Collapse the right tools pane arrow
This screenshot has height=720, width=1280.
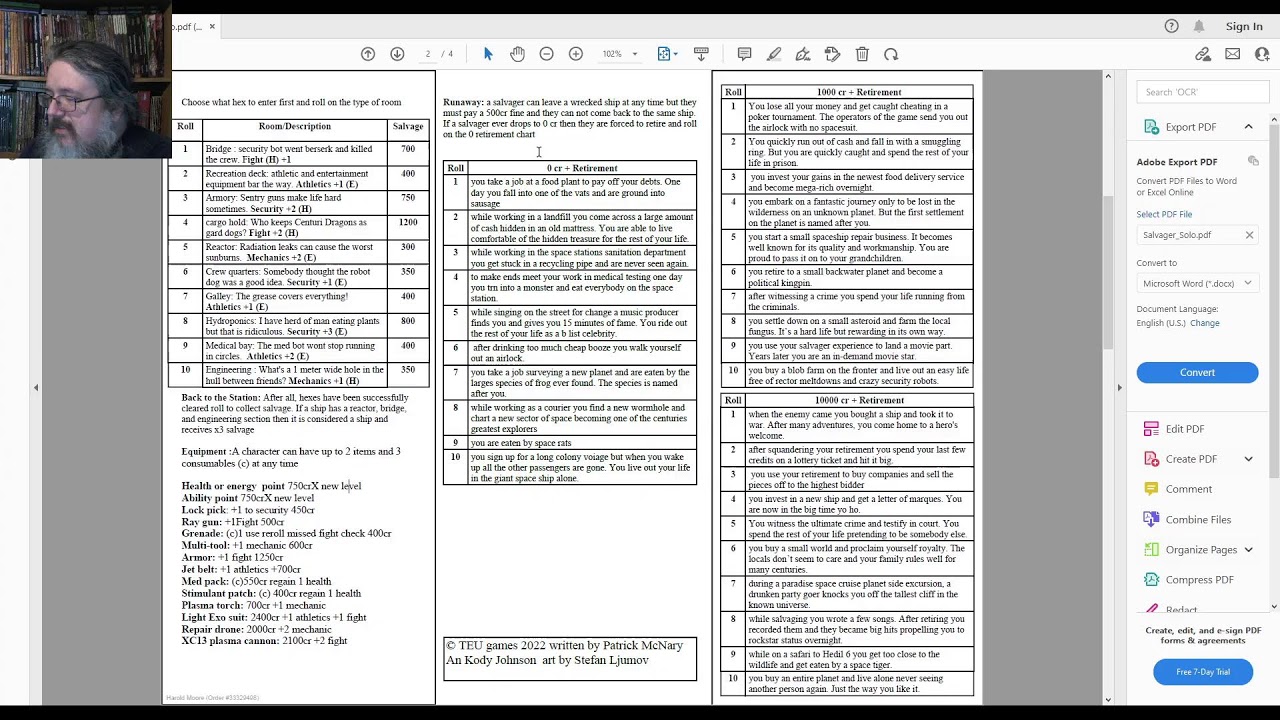point(1119,388)
